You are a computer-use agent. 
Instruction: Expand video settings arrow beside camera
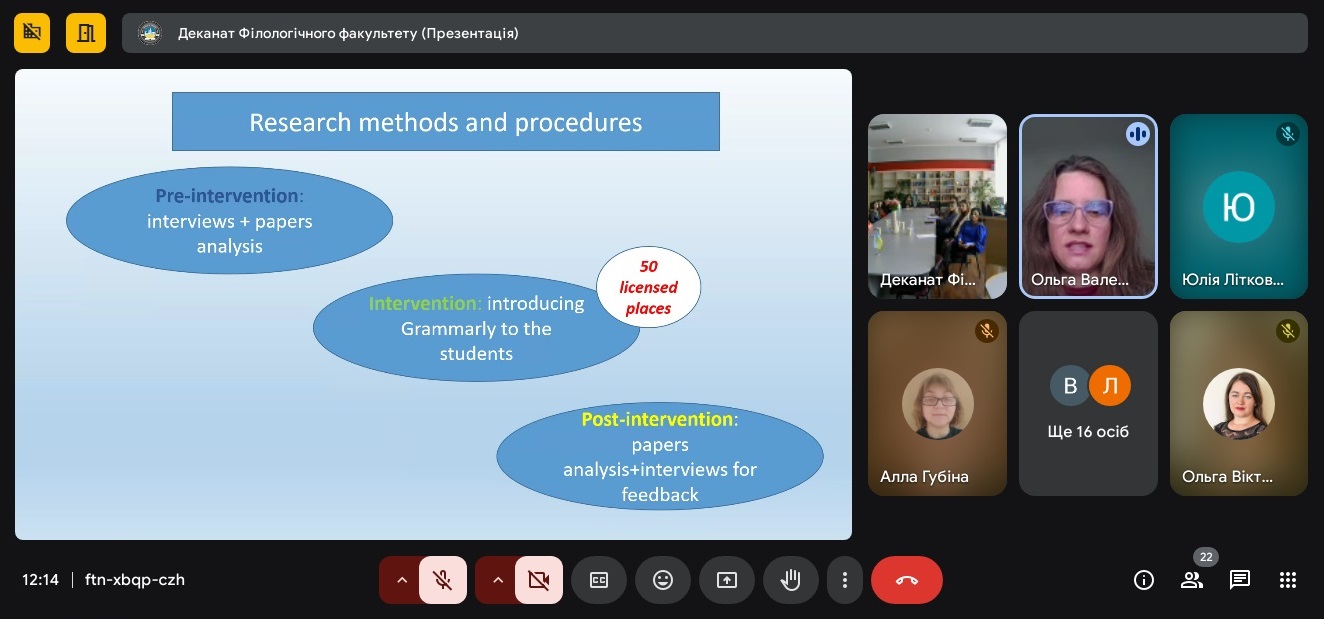[x=497, y=580]
